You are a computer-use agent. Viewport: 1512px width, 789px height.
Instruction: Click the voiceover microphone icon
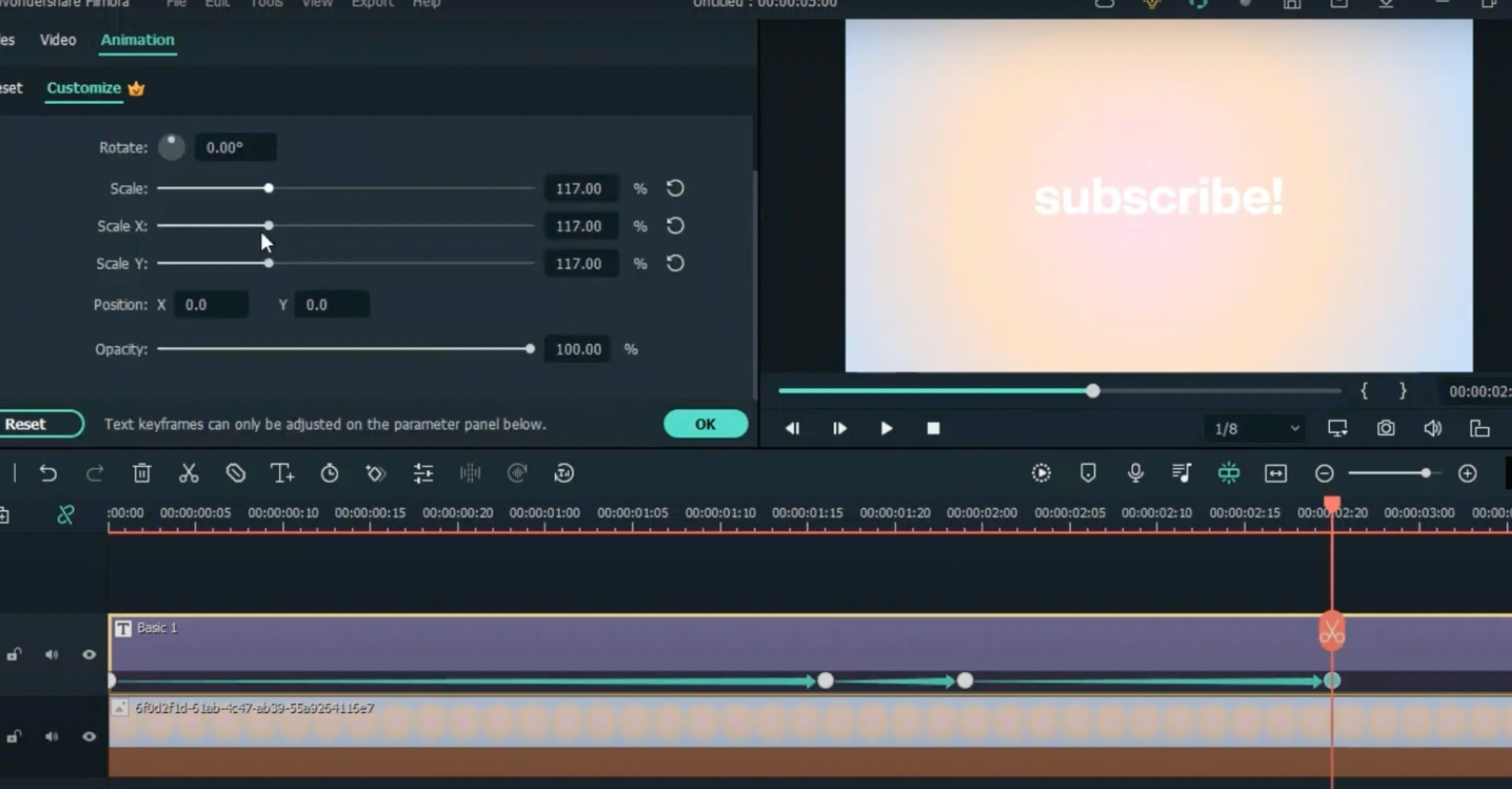click(x=1135, y=473)
